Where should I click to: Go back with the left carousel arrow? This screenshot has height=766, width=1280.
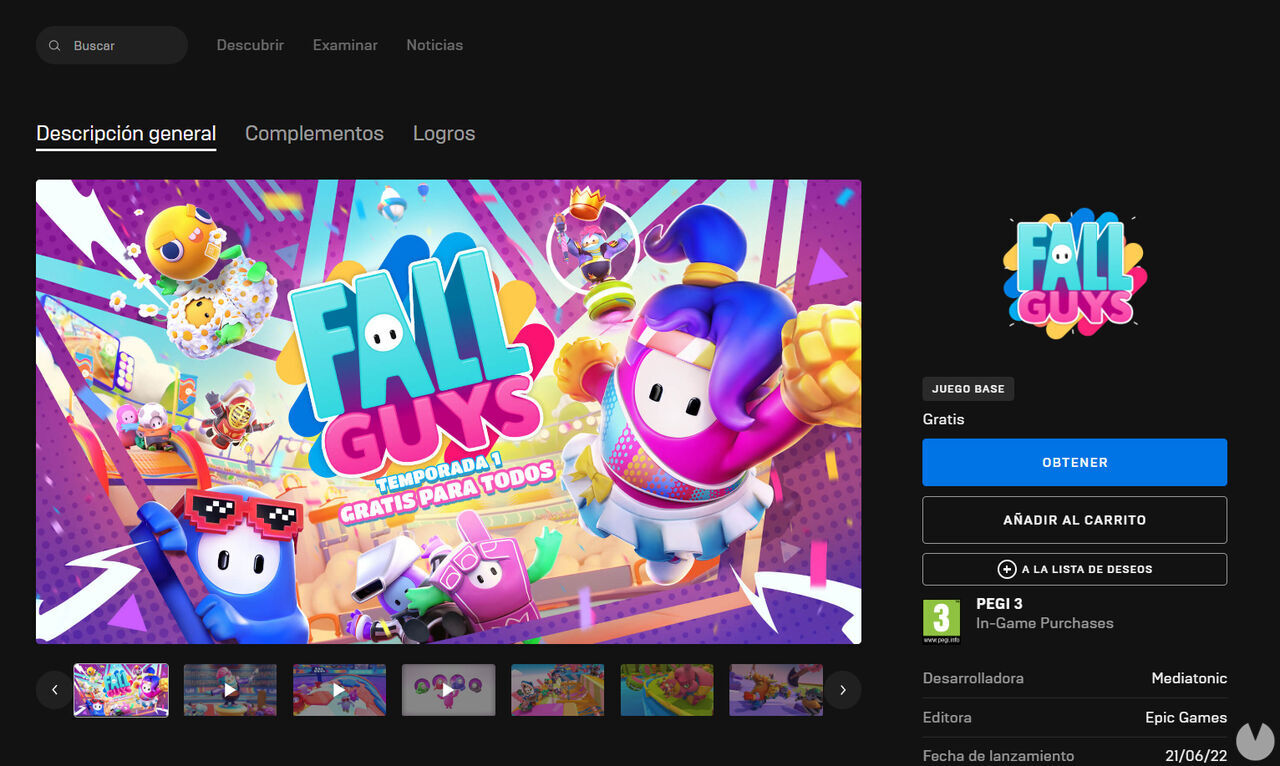54,689
